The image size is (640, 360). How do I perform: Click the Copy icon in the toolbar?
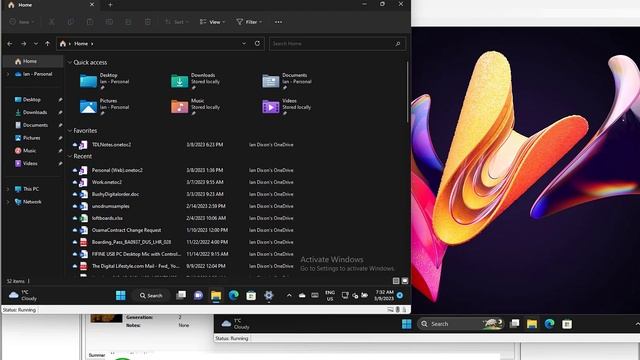(71, 22)
